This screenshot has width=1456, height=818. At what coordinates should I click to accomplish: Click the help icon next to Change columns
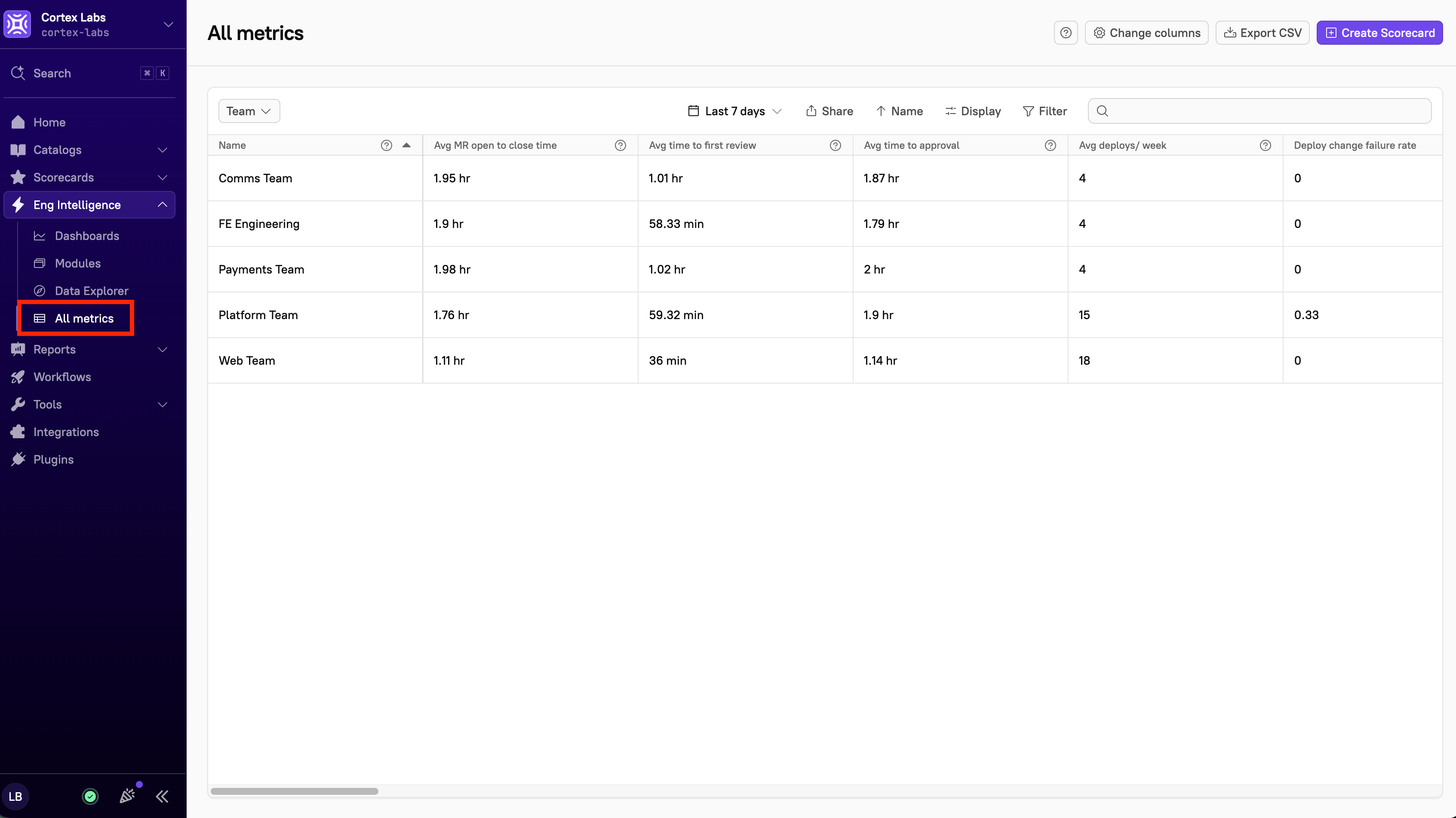click(x=1066, y=33)
